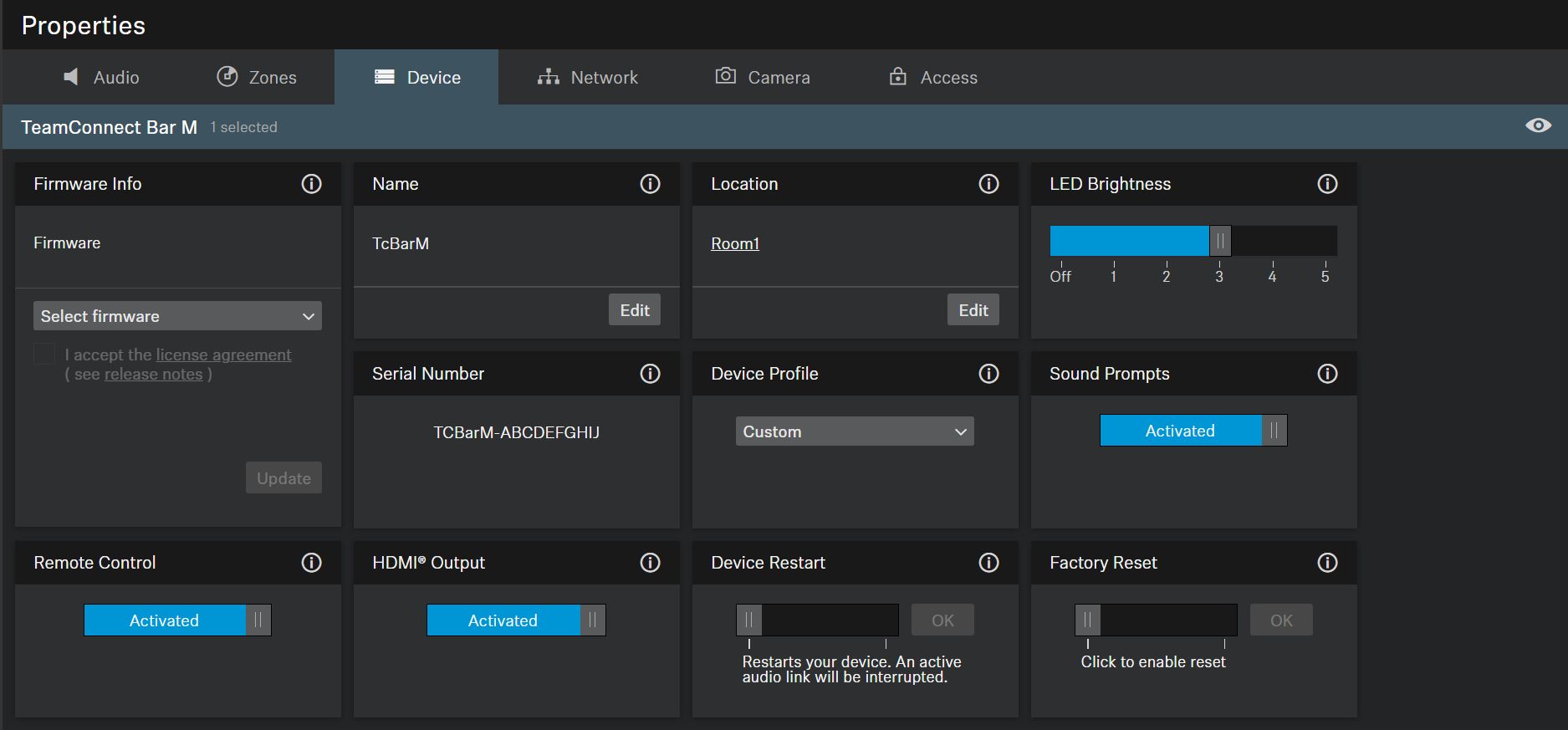Viewport: 1568px width, 730px height.
Task: Open the license agreement link
Action: 223,355
